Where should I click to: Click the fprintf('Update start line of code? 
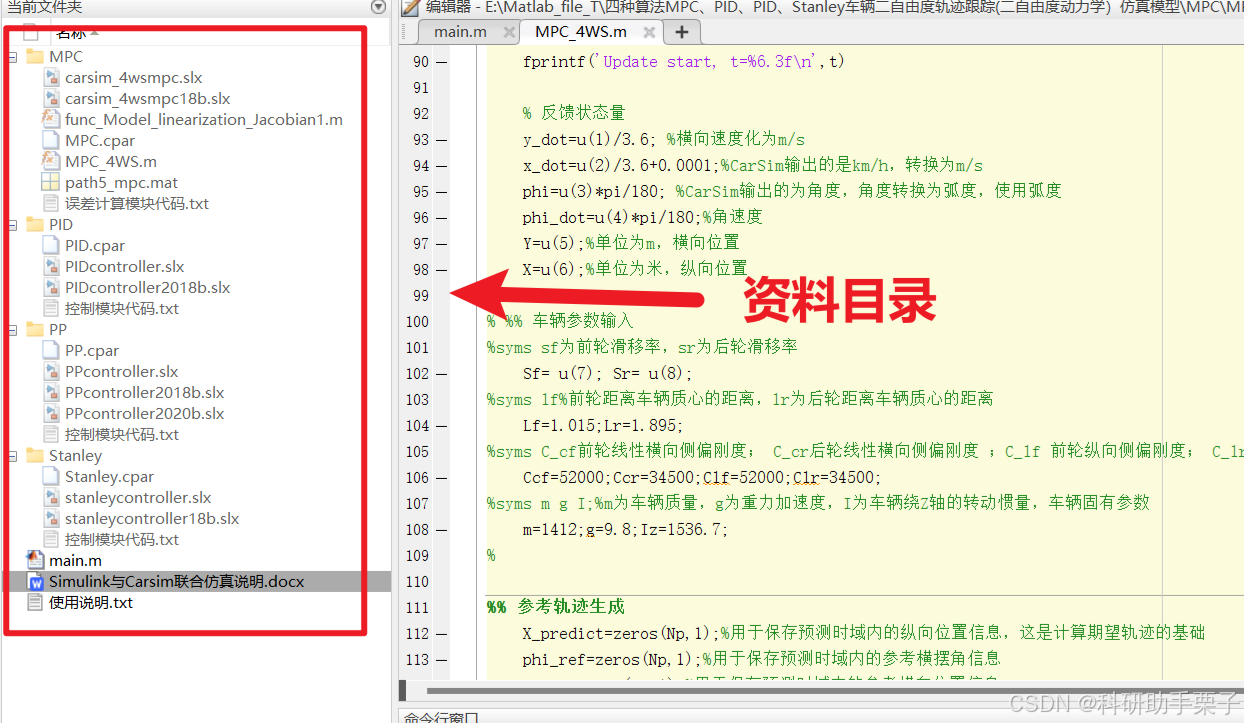point(683,62)
